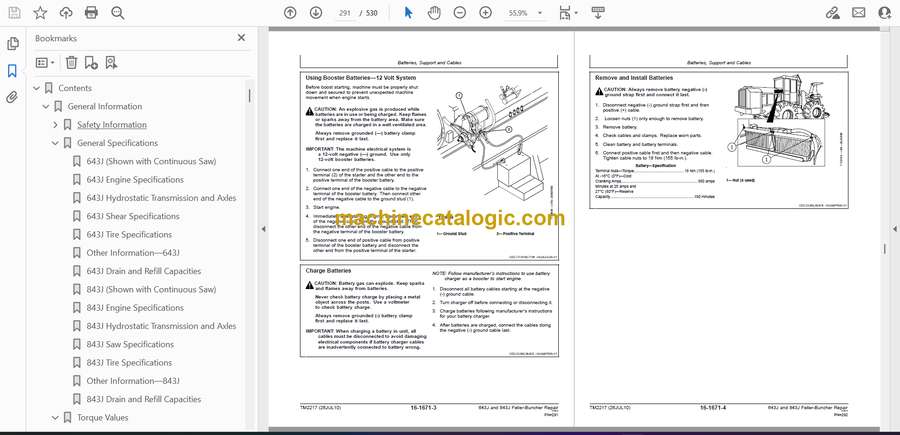Image resolution: width=900 pixels, height=435 pixels.
Task: Open the account sharing icon
Action: (x=885, y=13)
